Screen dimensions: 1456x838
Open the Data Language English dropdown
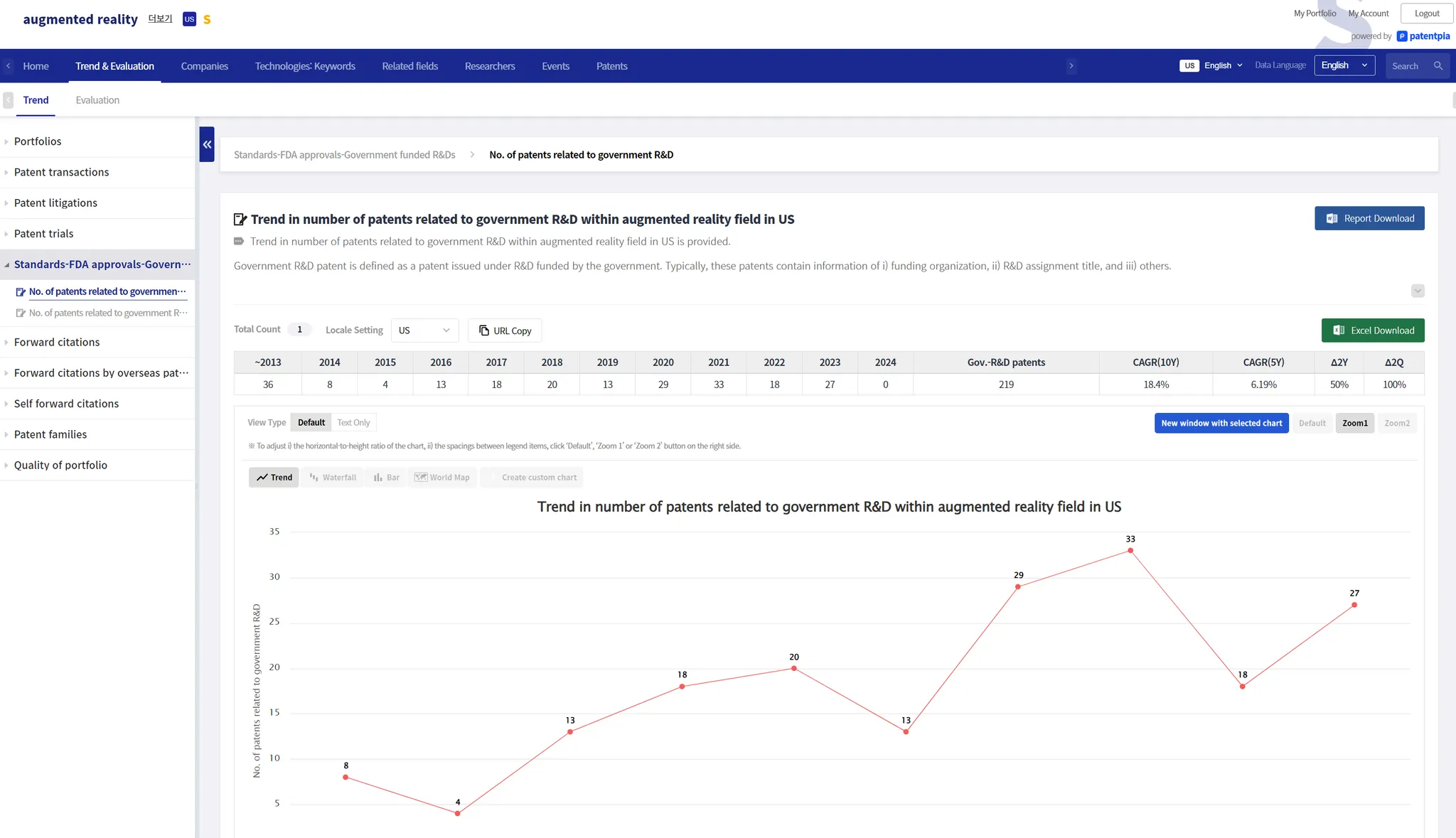[x=1344, y=65]
